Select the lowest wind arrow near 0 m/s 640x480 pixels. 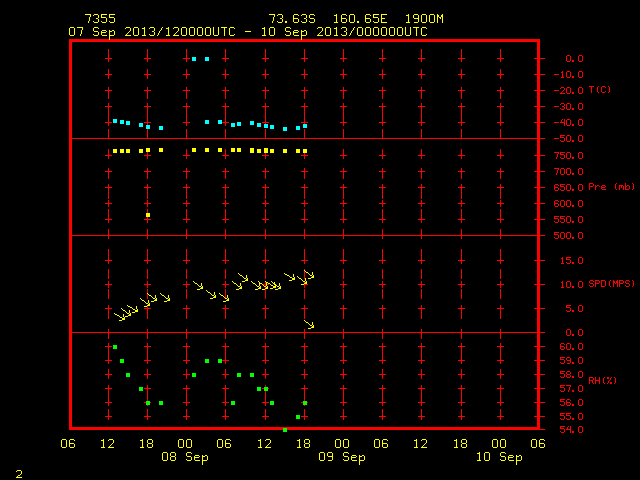click(x=309, y=324)
